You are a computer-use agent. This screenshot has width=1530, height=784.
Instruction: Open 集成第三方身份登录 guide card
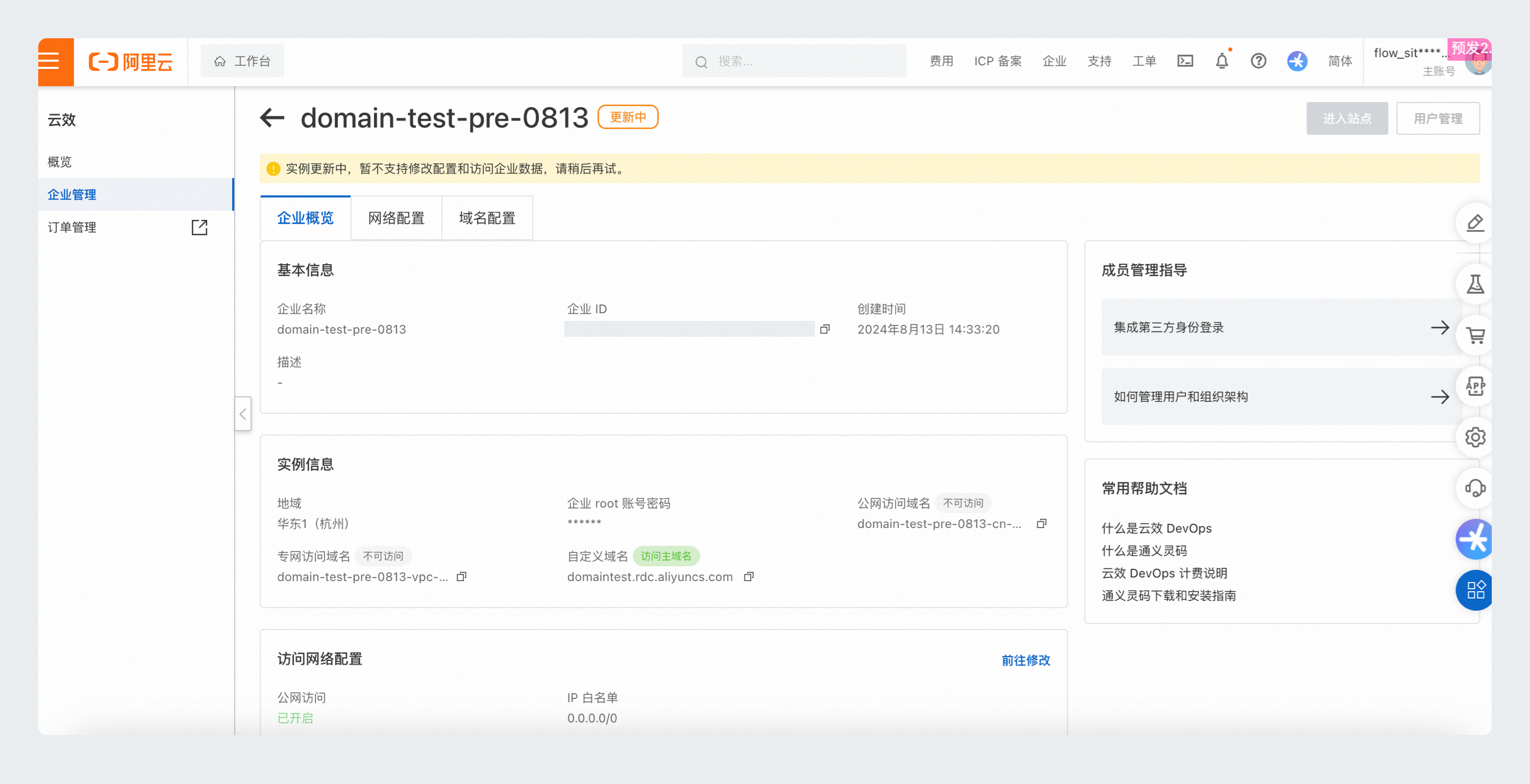(1281, 327)
